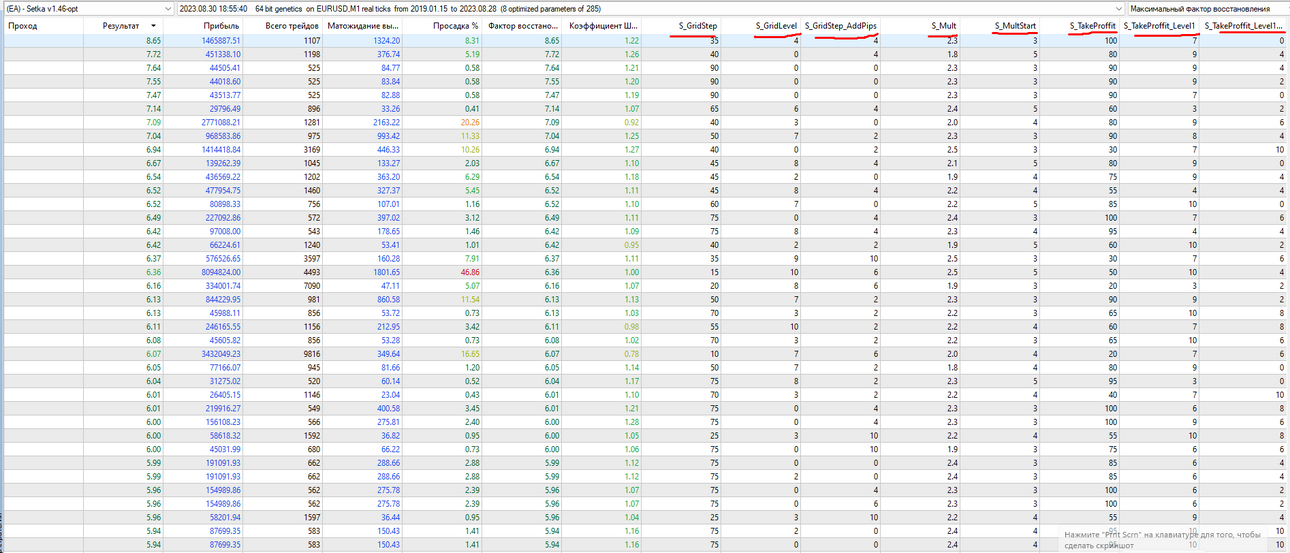The width and height of the screenshot is (1290, 553).
Task: Click the profit cell 26405.15
Action: coord(221,393)
